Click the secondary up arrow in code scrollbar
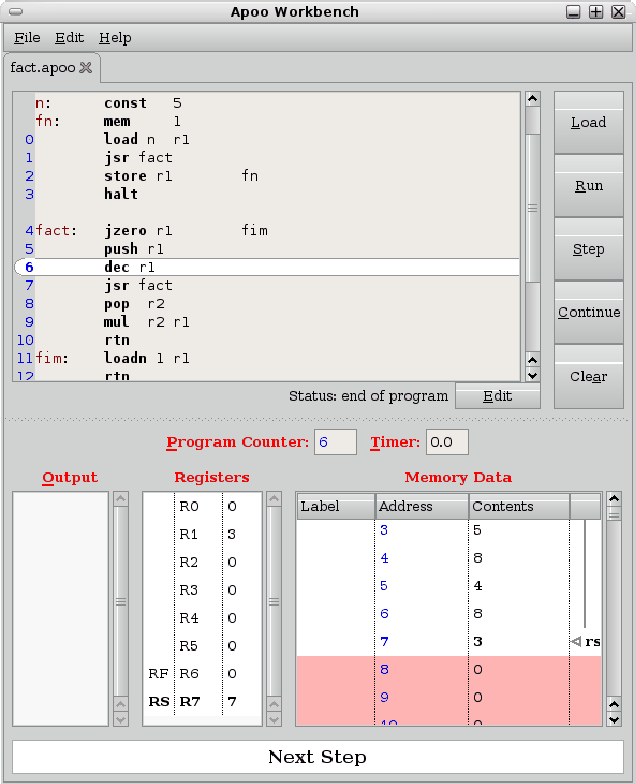The width and height of the screenshot is (636, 784). click(x=532, y=360)
